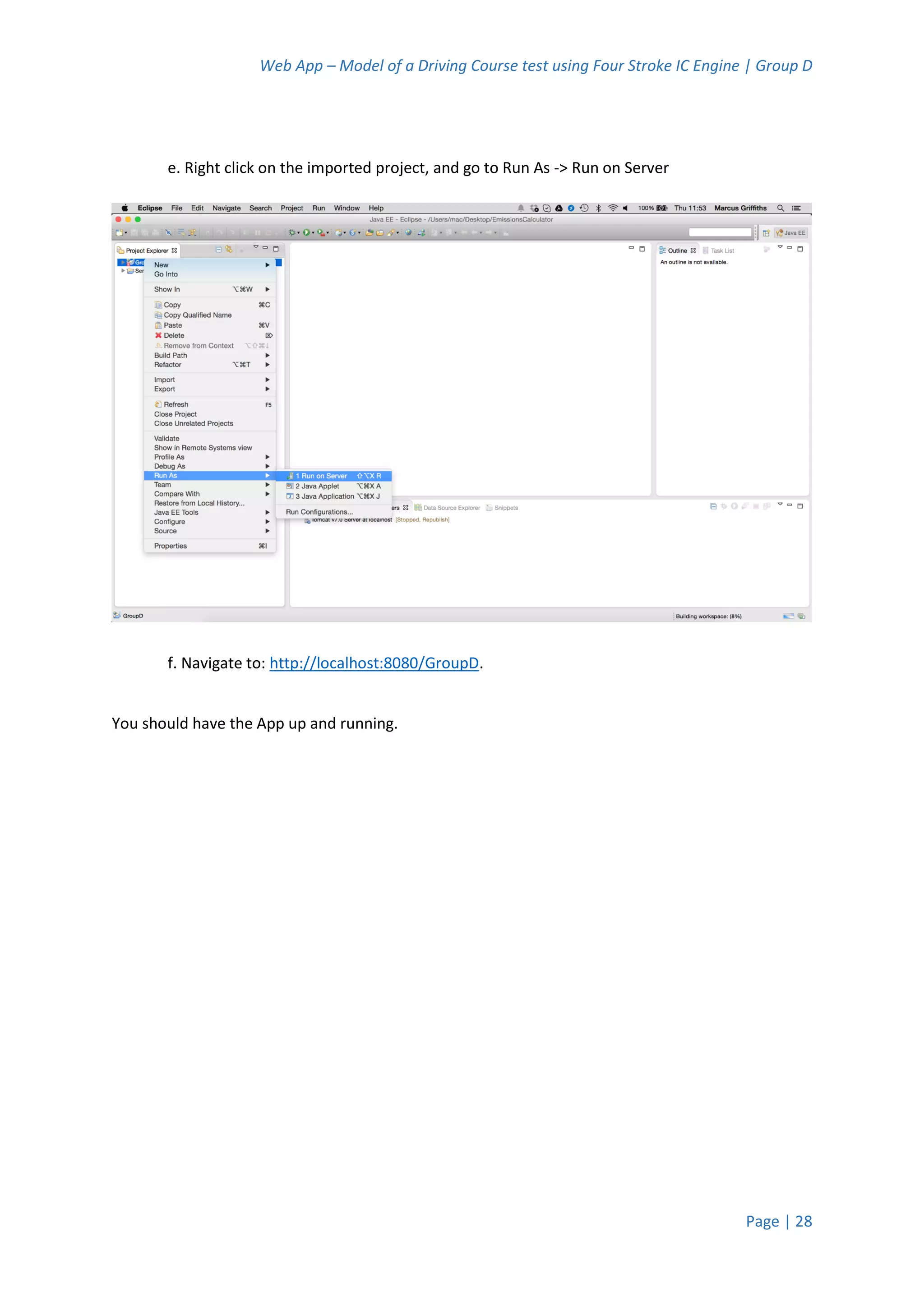Select Properties in context menu

point(210,546)
